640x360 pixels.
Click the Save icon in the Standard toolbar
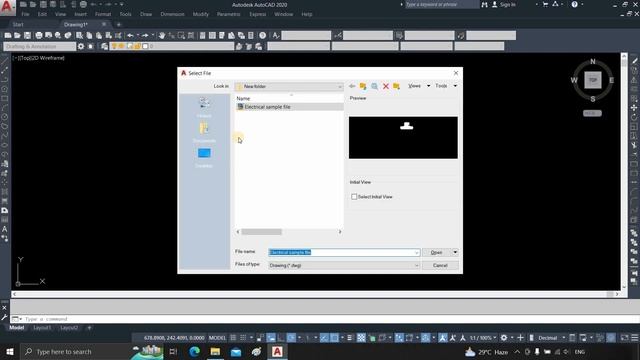tap(27, 36)
